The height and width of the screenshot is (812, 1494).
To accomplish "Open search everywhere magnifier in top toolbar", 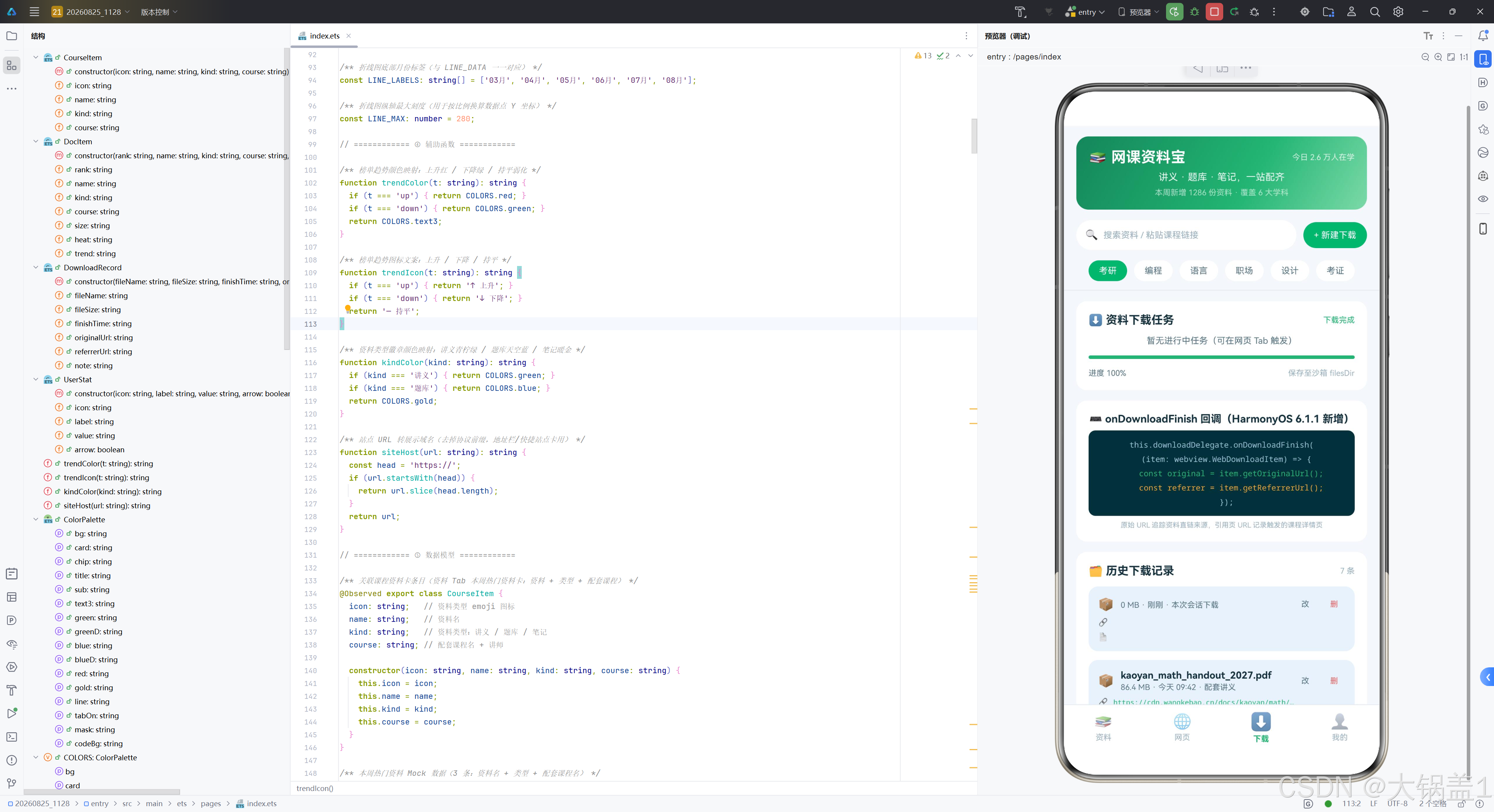I will tap(1375, 12).
